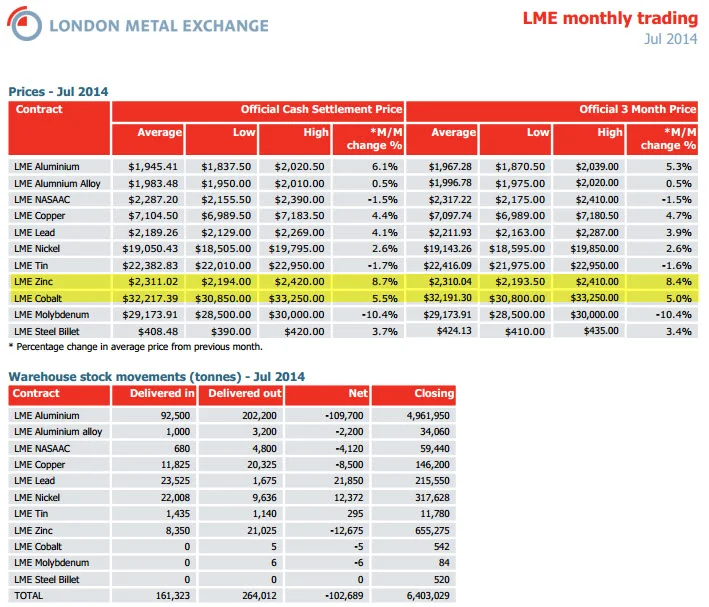Click Nickel closing stock 317,628
This screenshot has height=607, width=709.
tap(433, 498)
